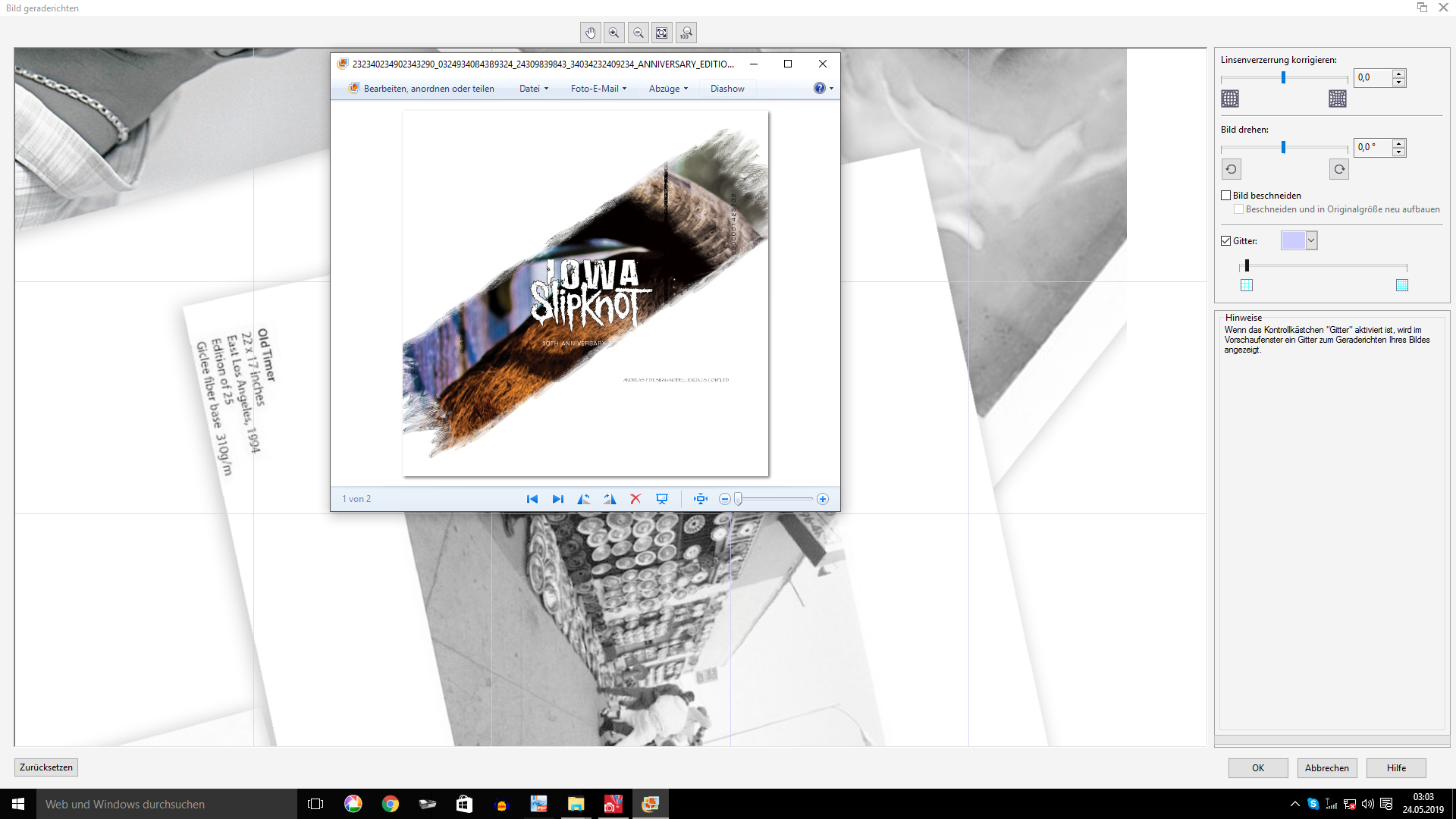Click pincushion distortion icon under lens slider

click(x=1338, y=99)
